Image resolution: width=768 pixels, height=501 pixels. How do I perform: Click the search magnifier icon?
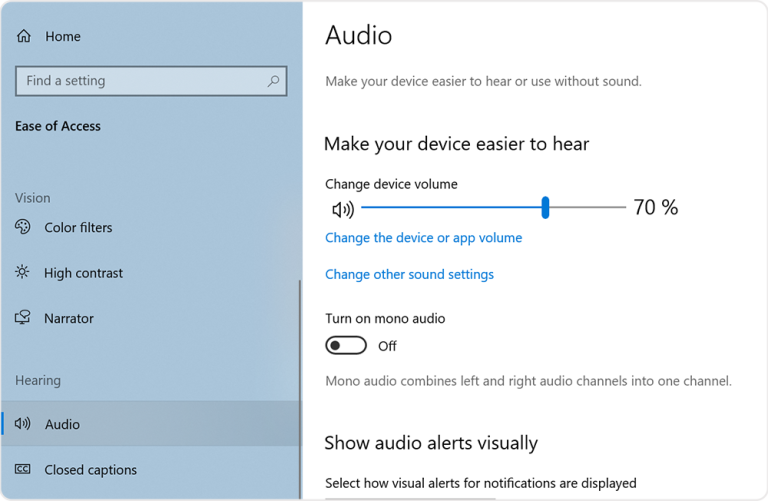[x=273, y=81]
